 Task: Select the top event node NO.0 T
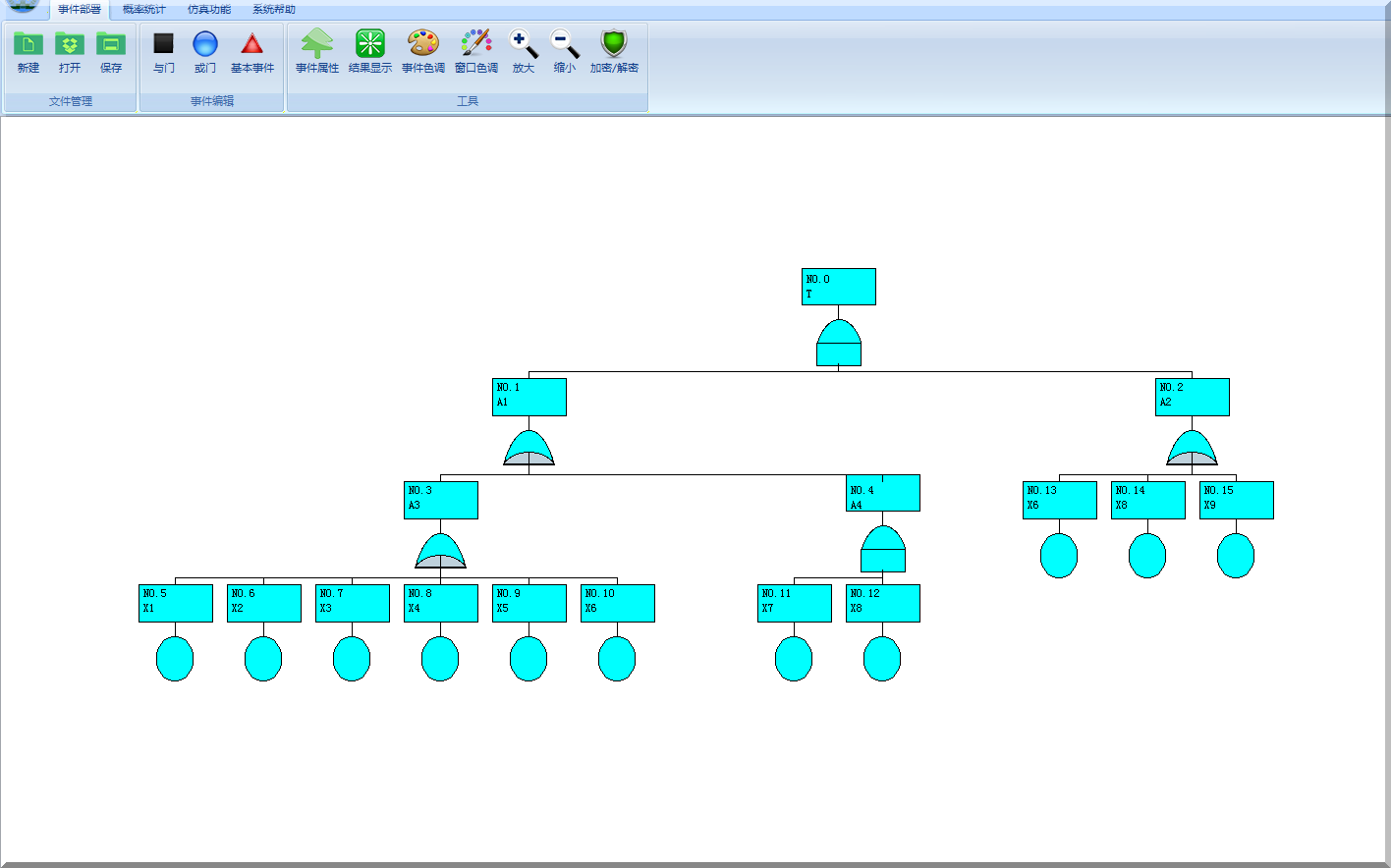[x=839, y=287]
